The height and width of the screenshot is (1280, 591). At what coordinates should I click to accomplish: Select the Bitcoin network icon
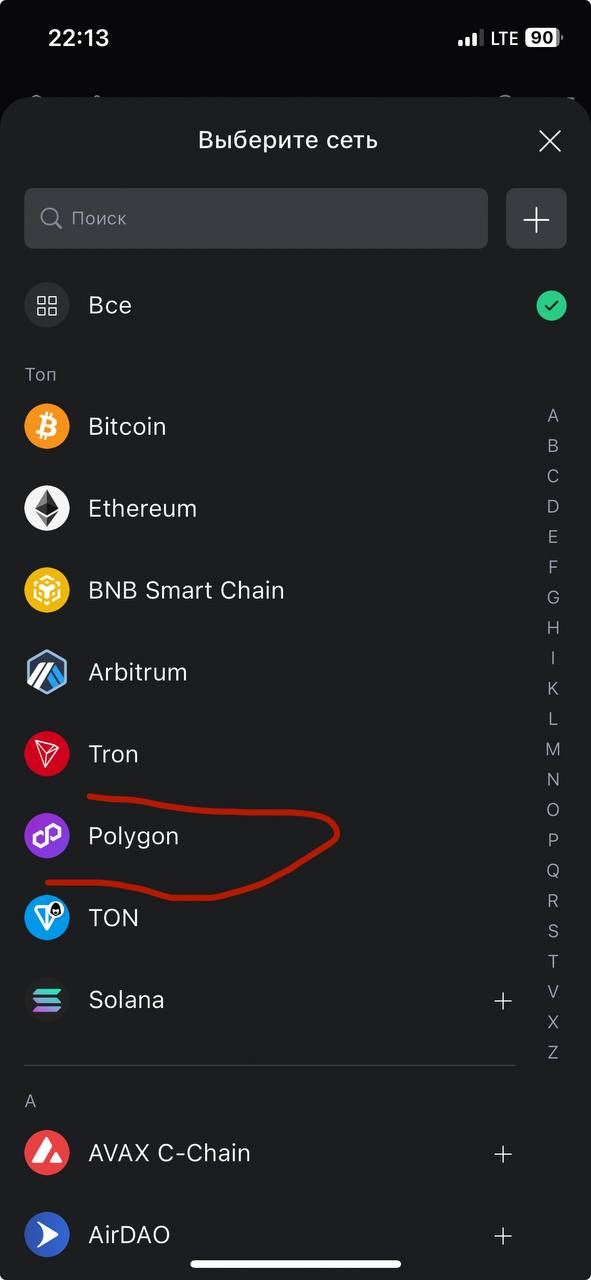[x=47, y=427]
